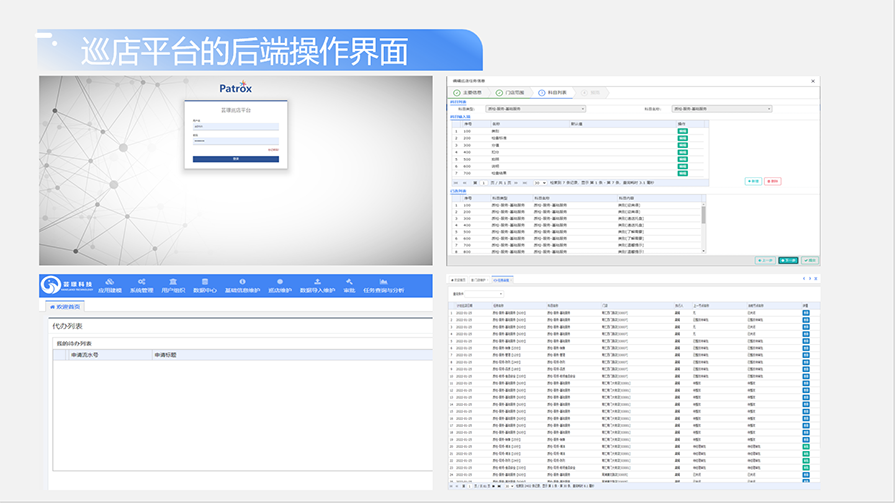Switch to the 欢迎首页 tab
Viewport: 895px width, 503px height.
(x=65, y=307)
